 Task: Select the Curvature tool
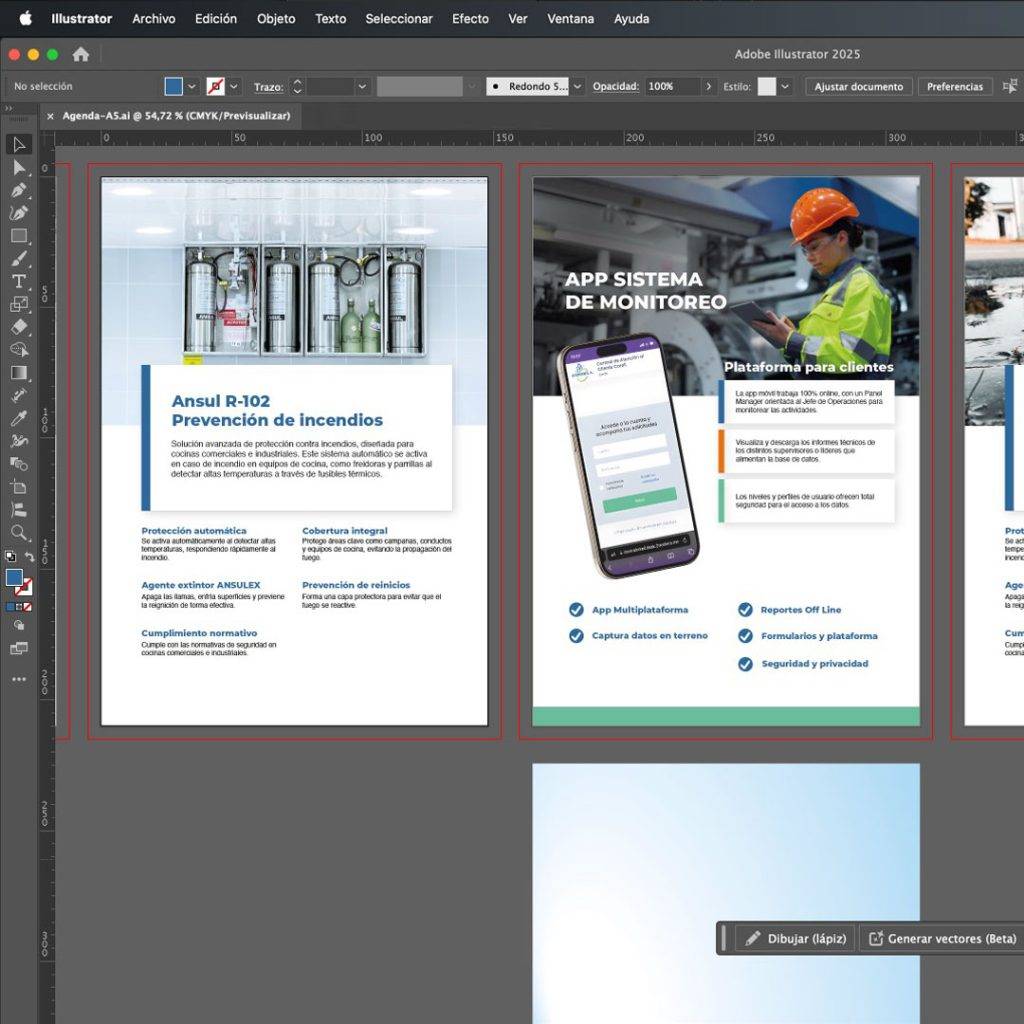coord(19,213)
